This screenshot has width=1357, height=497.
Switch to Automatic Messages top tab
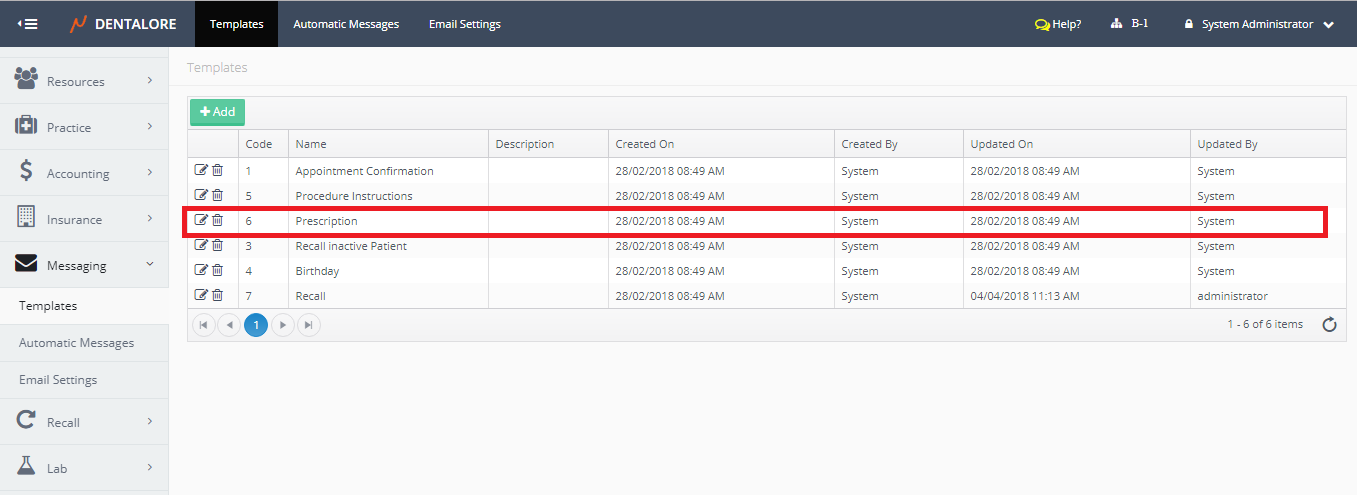346,24
